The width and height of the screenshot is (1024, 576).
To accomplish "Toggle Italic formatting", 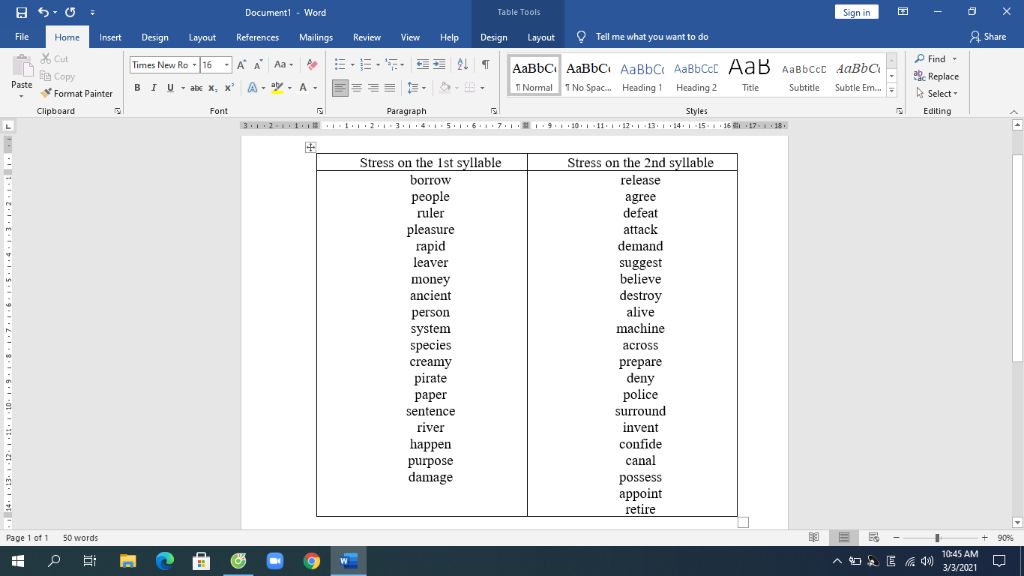I will point(153,88).
